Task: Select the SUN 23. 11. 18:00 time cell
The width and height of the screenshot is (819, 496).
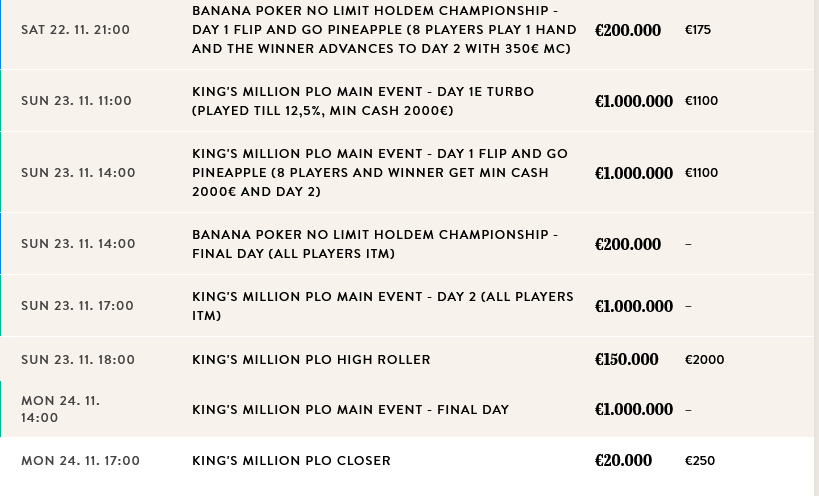Action: [77, 360]
